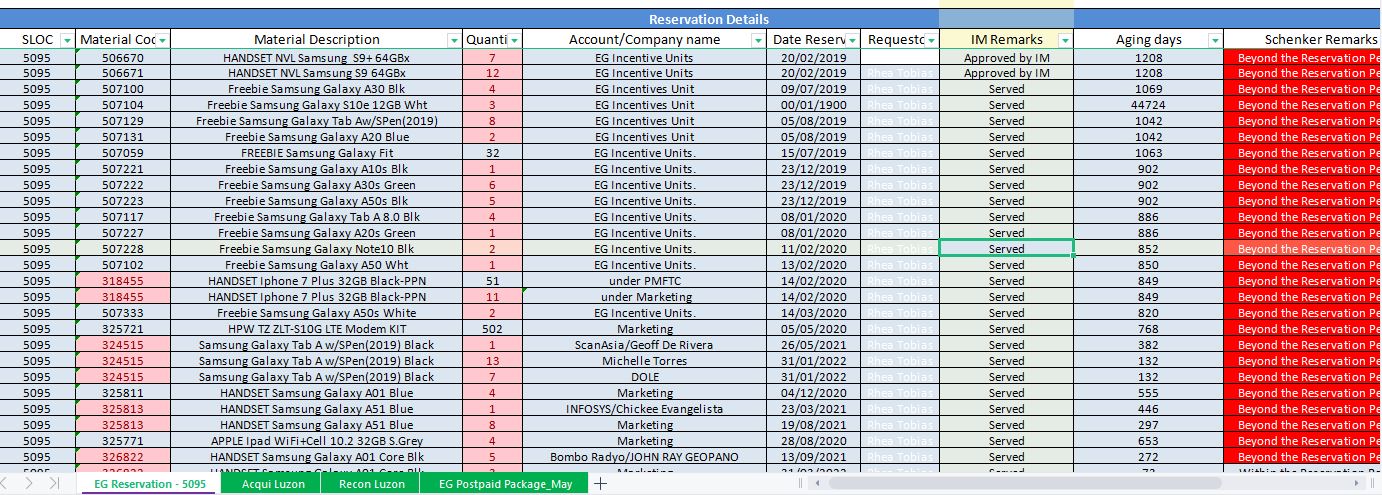Switch to the EG Postpaid Package_May tab
1382x495 pixels.
[x=506, y=484]
